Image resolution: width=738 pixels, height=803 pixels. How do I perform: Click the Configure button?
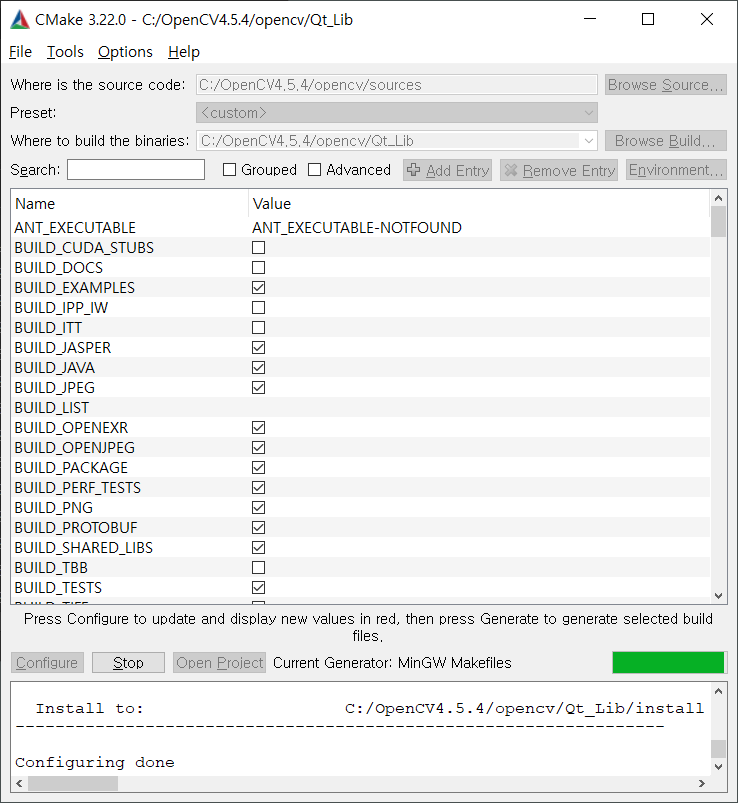click(47, 662)
